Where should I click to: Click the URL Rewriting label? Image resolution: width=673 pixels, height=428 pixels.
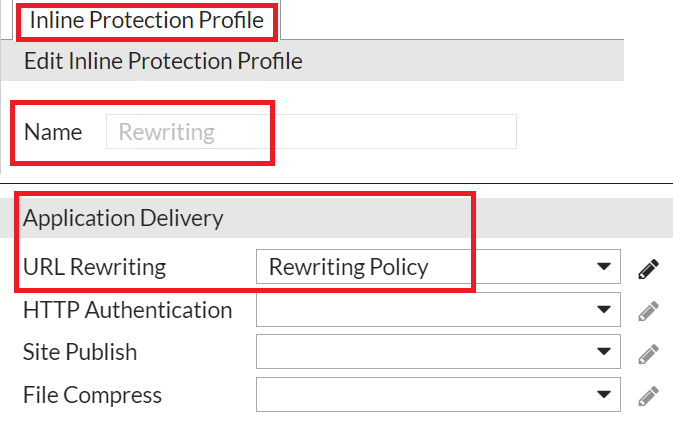pyautogui.click(x=95, y=267)
